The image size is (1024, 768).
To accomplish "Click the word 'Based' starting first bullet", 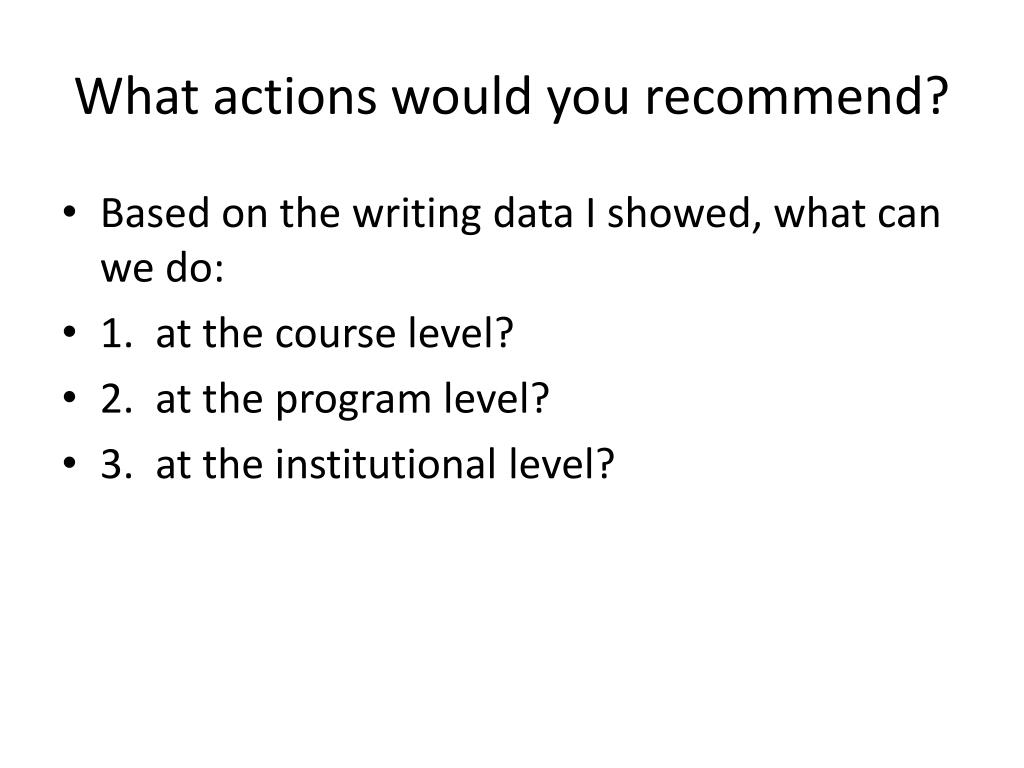I will point(155,213).
